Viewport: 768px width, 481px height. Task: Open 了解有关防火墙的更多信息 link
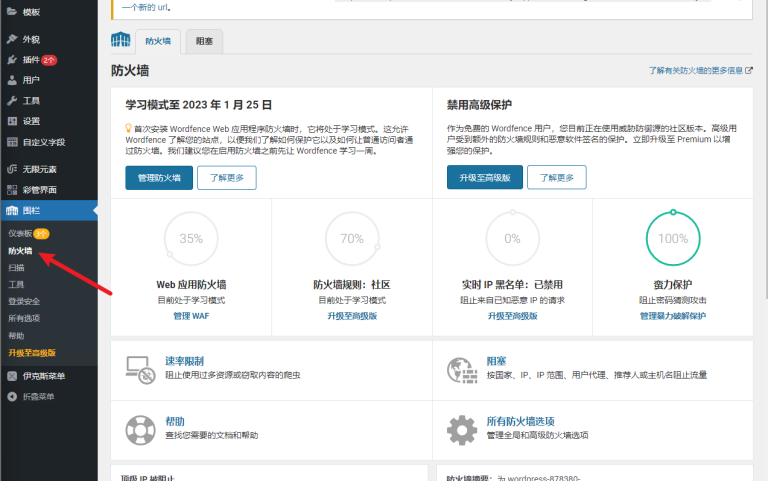pyautogui.click(x=696, y=71)
